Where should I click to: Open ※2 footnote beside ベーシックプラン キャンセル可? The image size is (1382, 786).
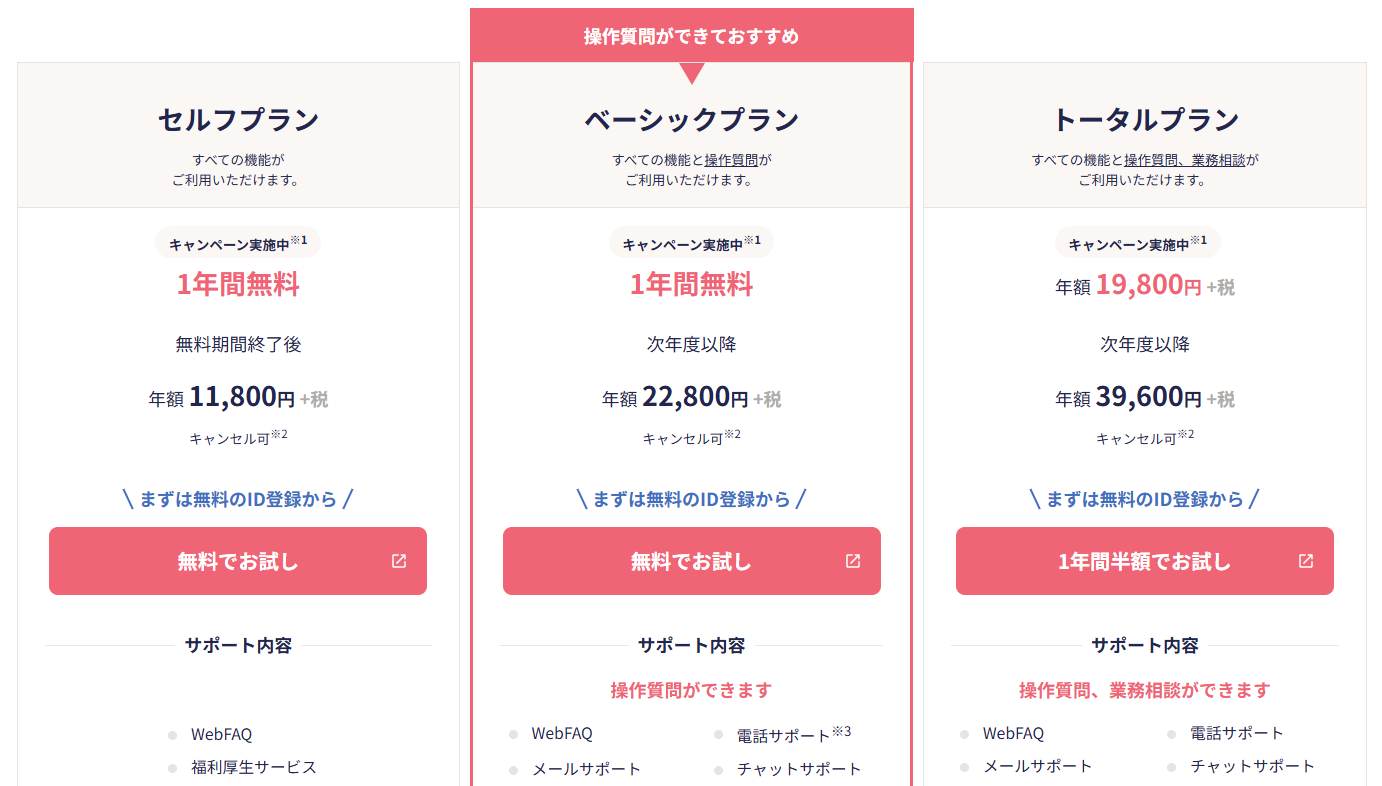point(733,435)
